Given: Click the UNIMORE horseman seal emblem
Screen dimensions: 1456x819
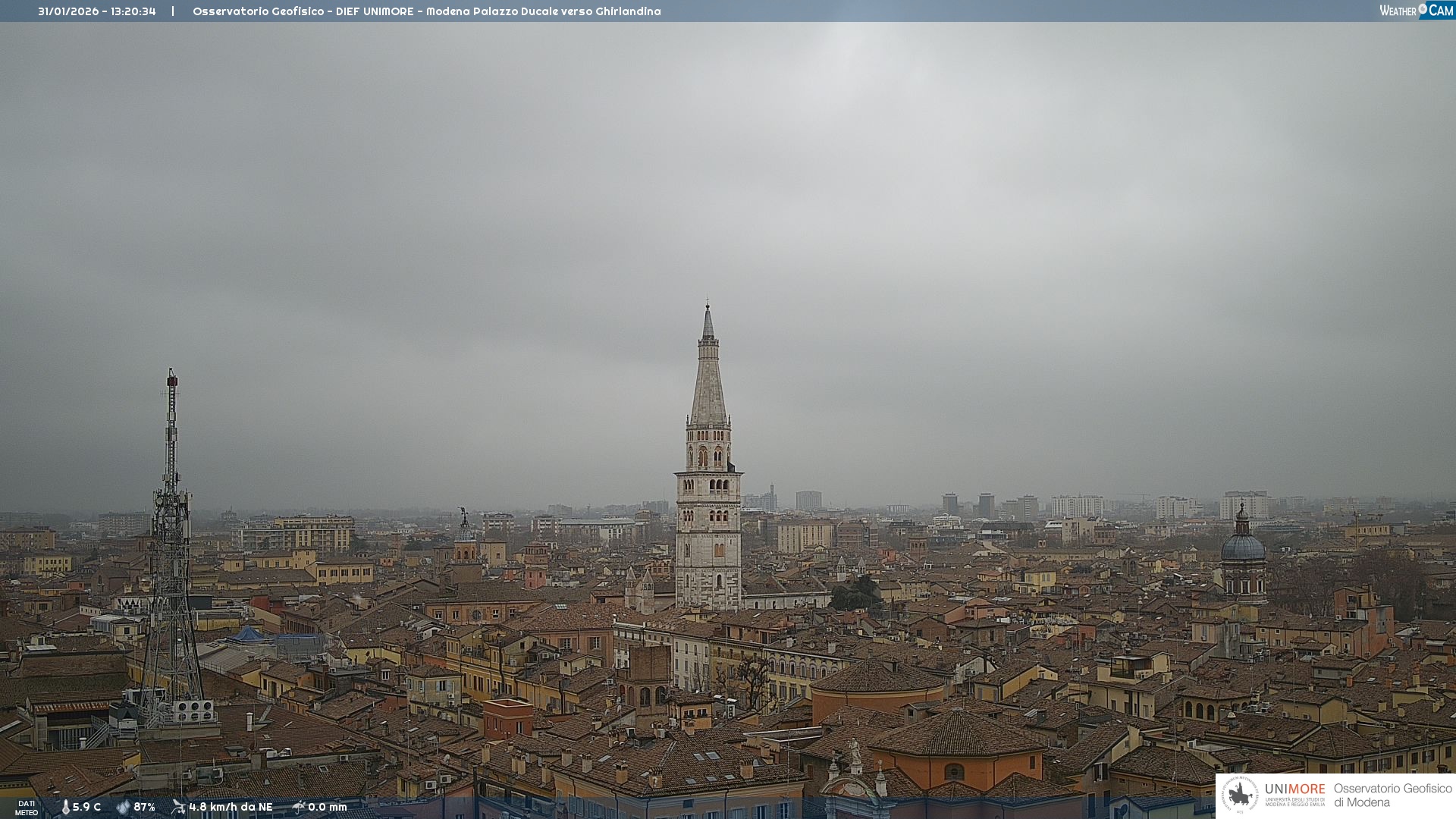Looking at the screenshot, I should 1240,795.
